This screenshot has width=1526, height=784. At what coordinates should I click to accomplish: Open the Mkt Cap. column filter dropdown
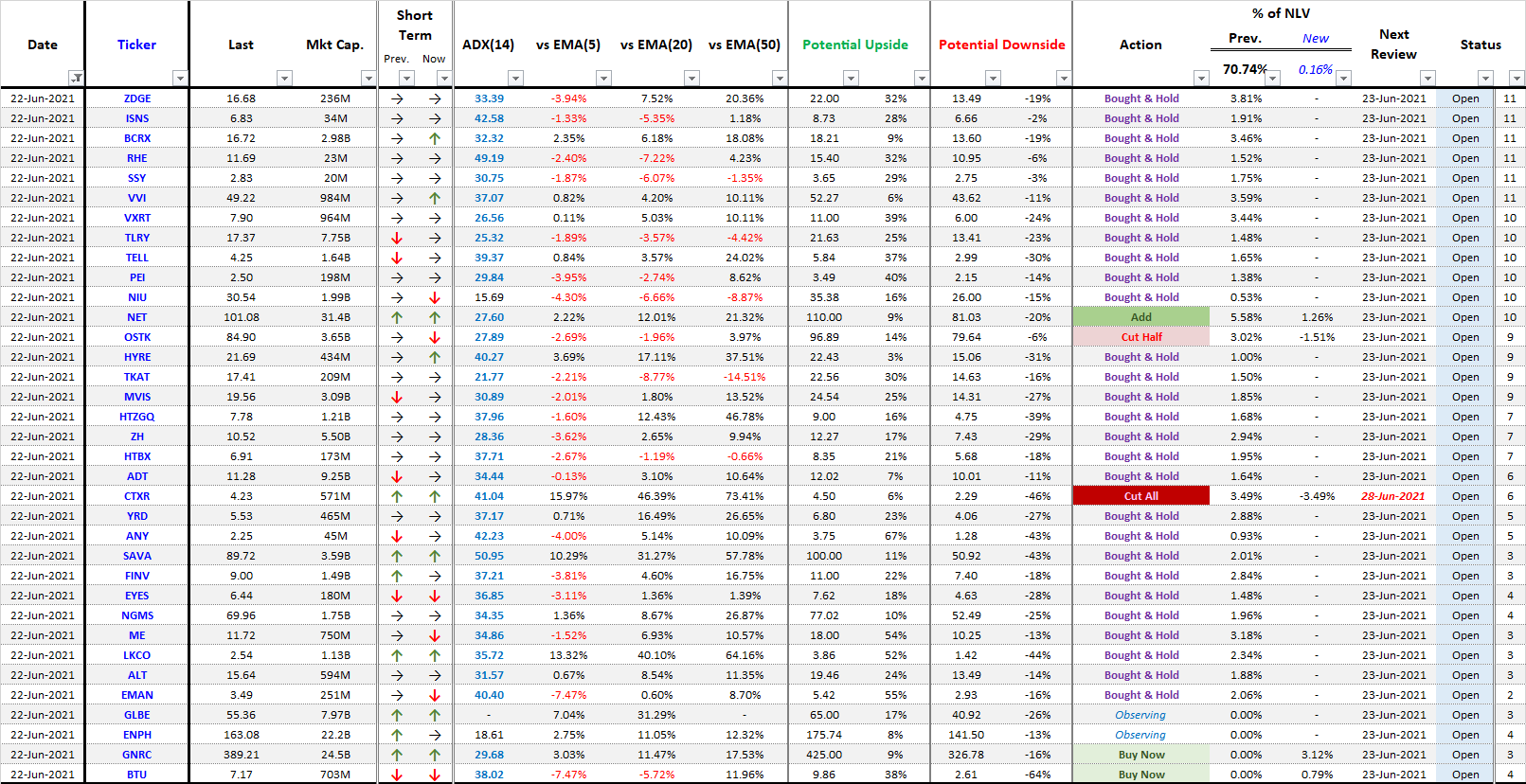coord(368,78)
